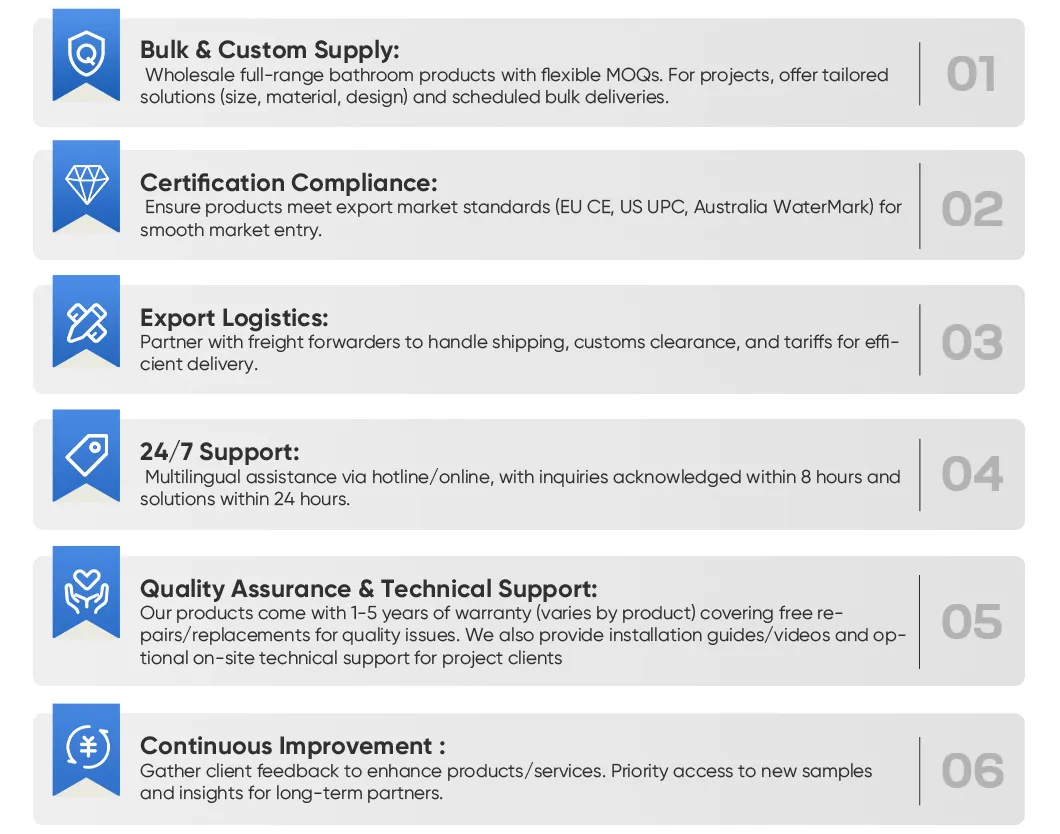Select Quality Assurance & Technical Support heading

click(368, 588)
